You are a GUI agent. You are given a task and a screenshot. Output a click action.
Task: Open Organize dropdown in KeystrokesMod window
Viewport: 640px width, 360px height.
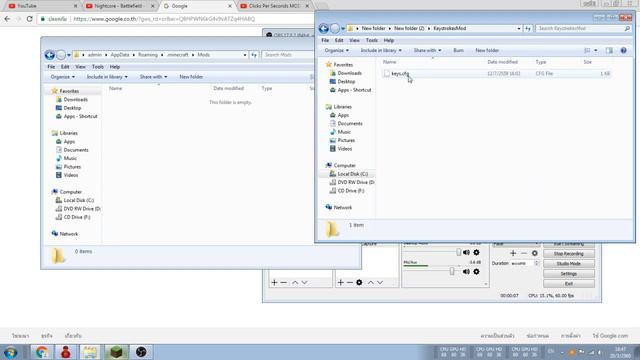(x=336, y=51)
